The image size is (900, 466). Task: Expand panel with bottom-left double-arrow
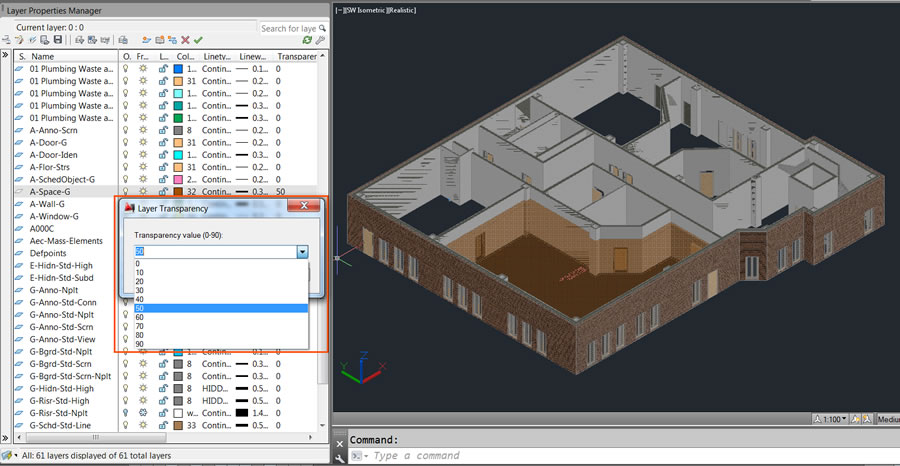pyautogui.click(x=6, y=438)
